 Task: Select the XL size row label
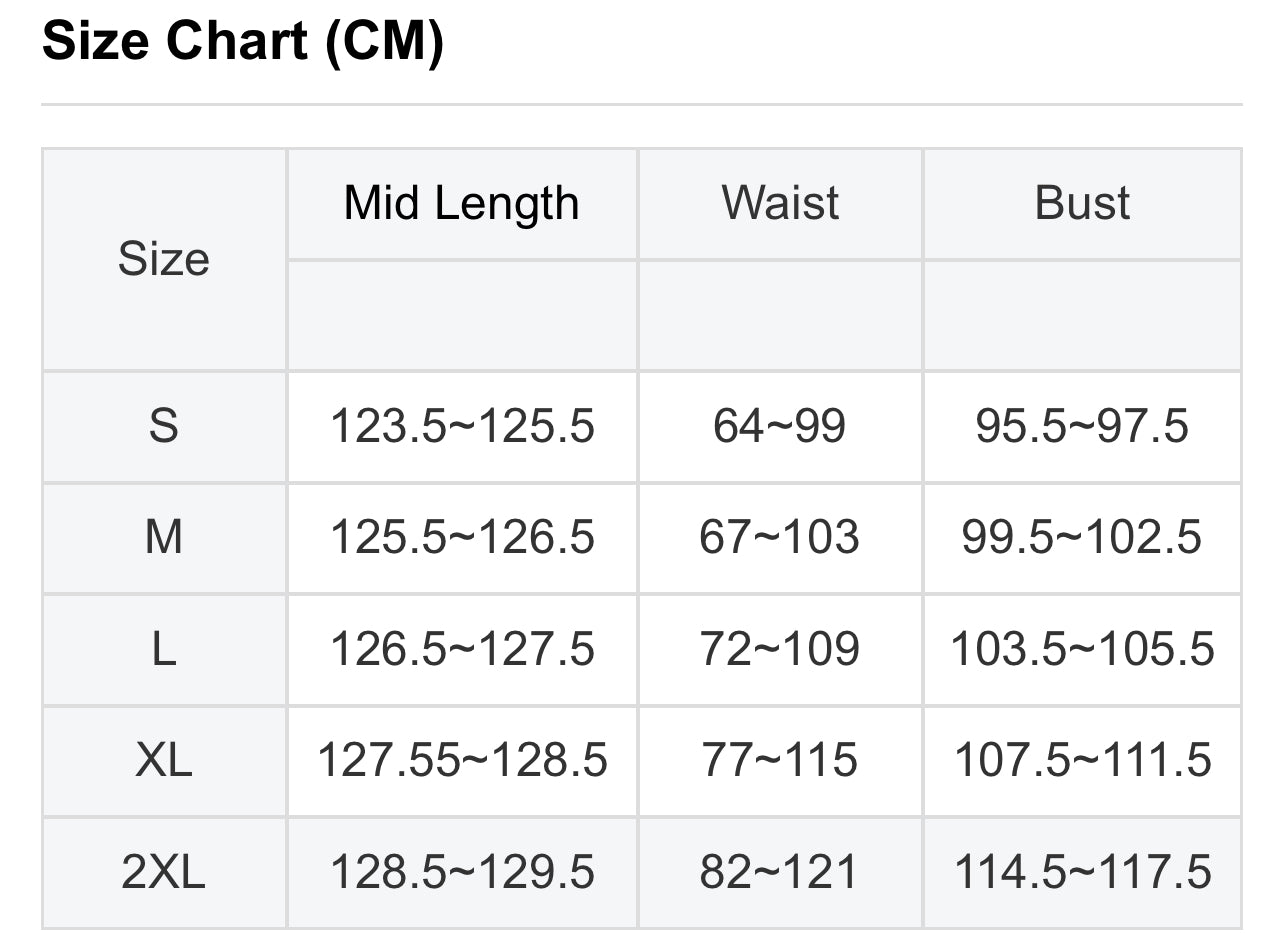164,760
